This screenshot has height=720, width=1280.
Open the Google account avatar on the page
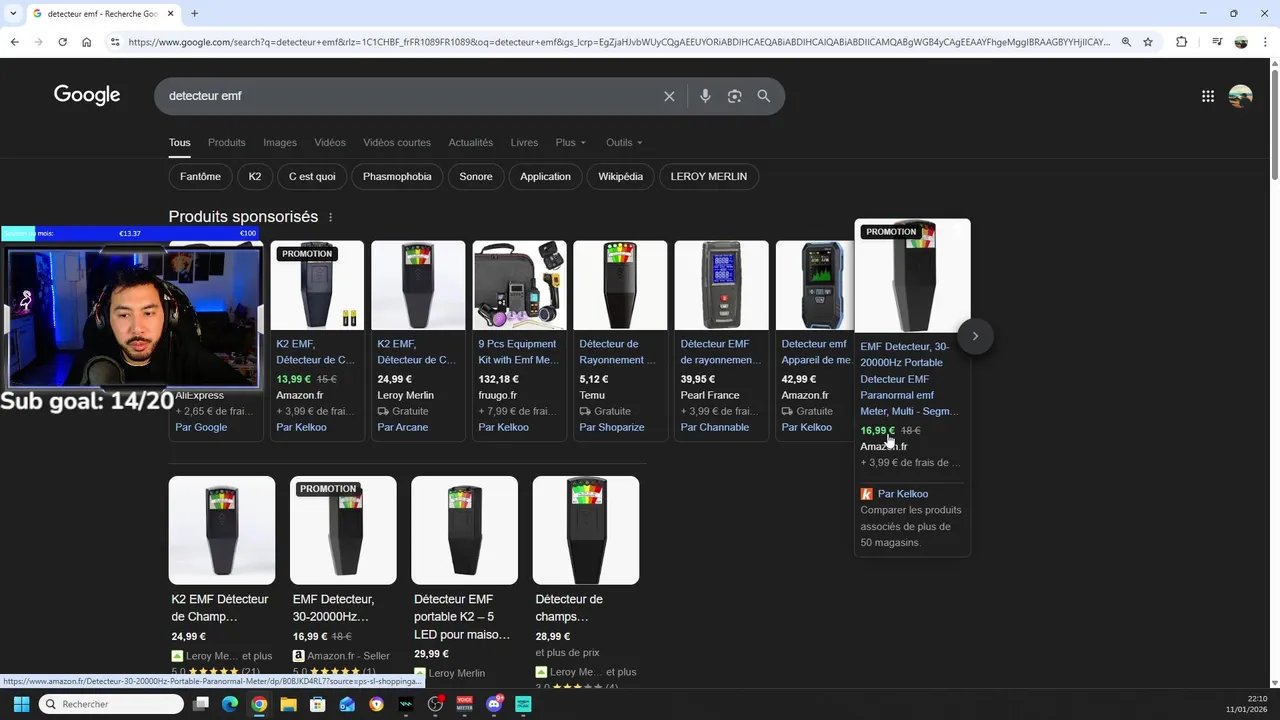(1240, 96)
